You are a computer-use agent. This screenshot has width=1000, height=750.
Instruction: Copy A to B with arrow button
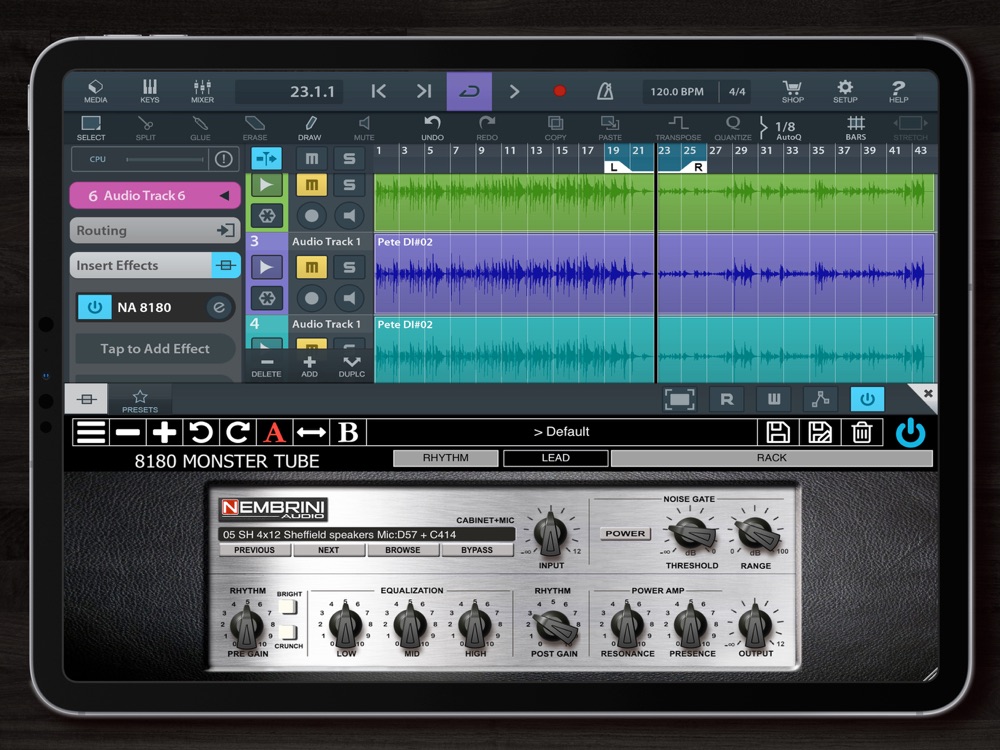click(x=311, y=432)
